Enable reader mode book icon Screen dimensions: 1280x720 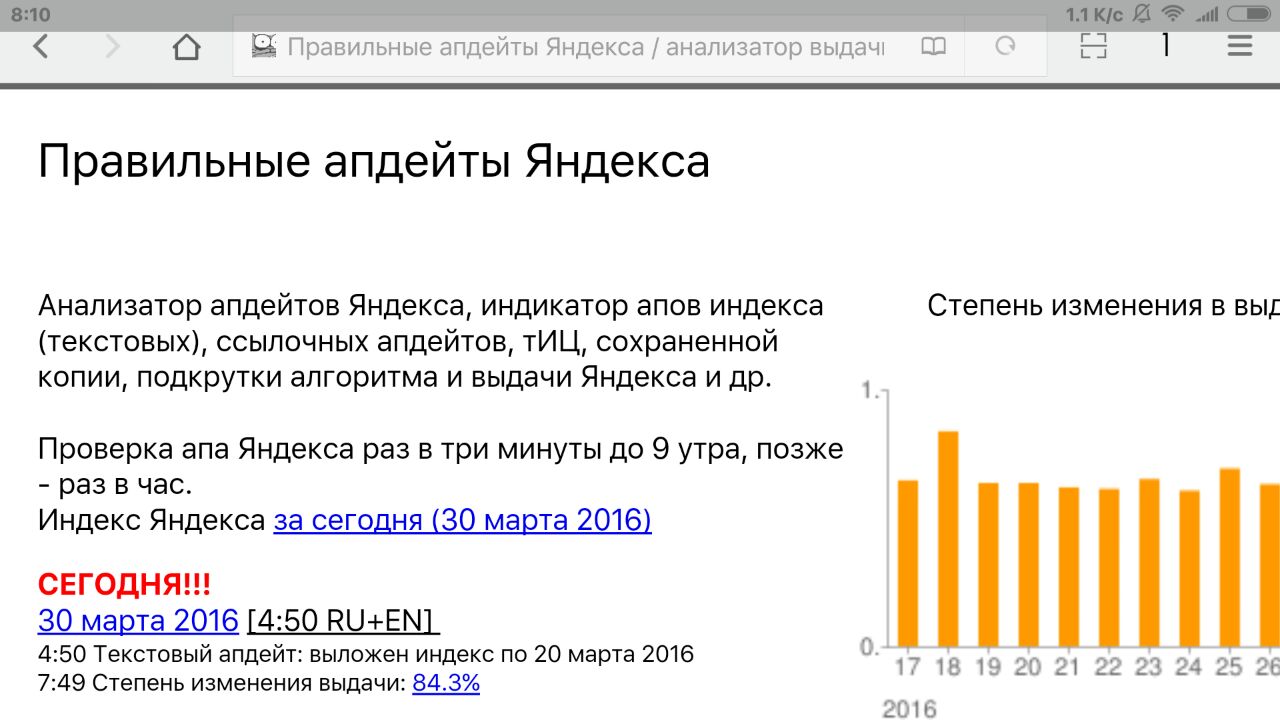point(933,47)
